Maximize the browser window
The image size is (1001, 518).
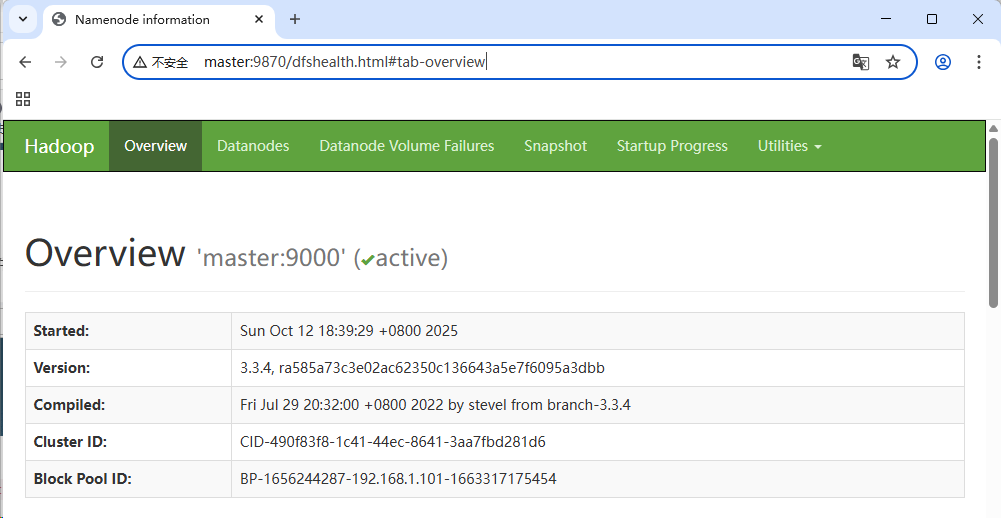(932, 19)
